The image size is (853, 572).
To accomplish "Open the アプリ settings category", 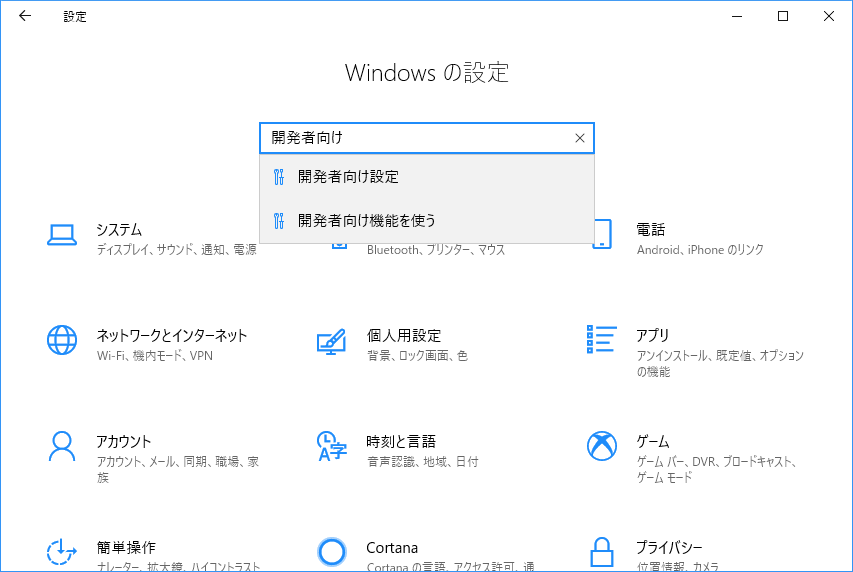I will click(653, 336).
